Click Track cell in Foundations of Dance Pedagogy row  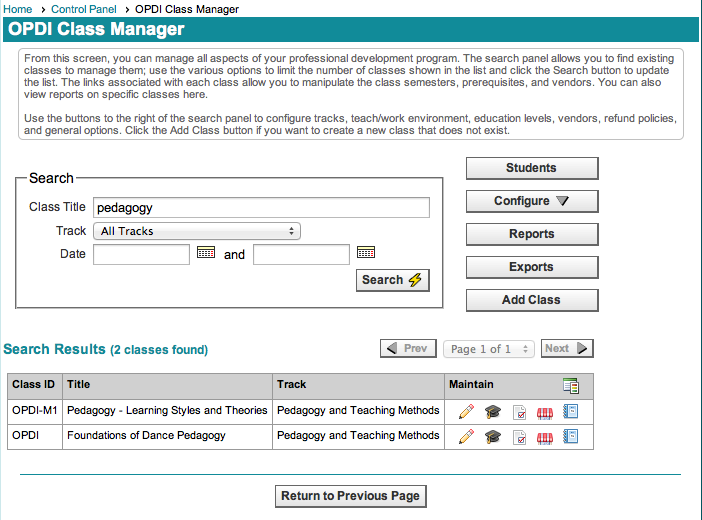click(358, 437)
